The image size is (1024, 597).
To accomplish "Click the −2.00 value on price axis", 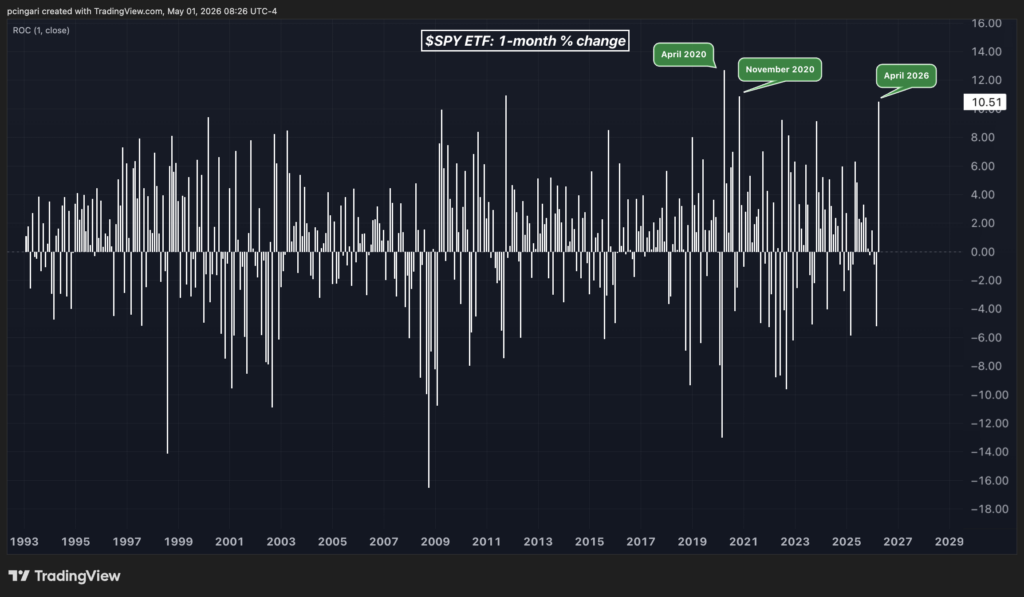I will [986, 280].
